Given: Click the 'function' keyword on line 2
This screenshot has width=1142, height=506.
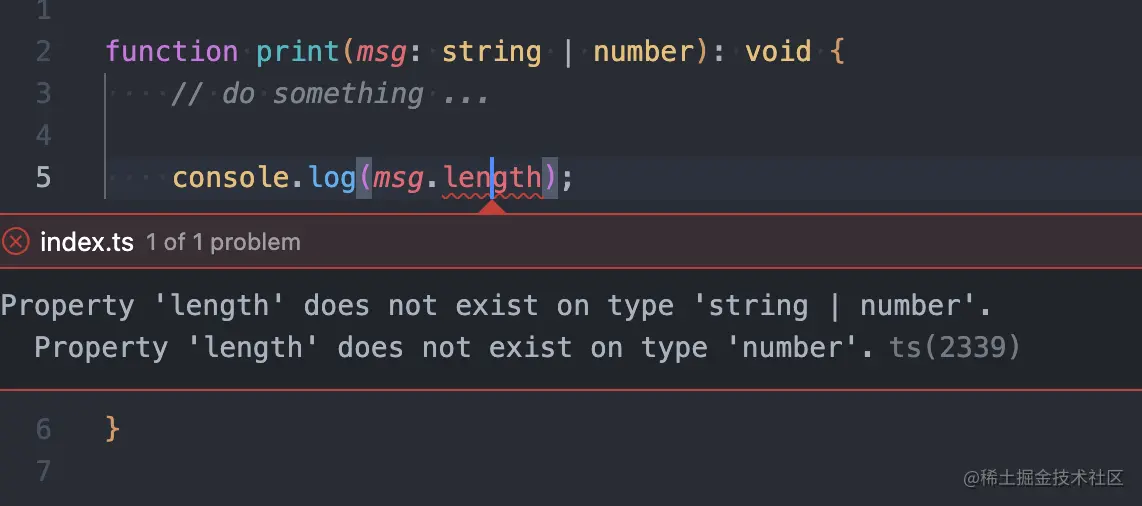Looking at the screenshot, I should click(x=172, y=52).
